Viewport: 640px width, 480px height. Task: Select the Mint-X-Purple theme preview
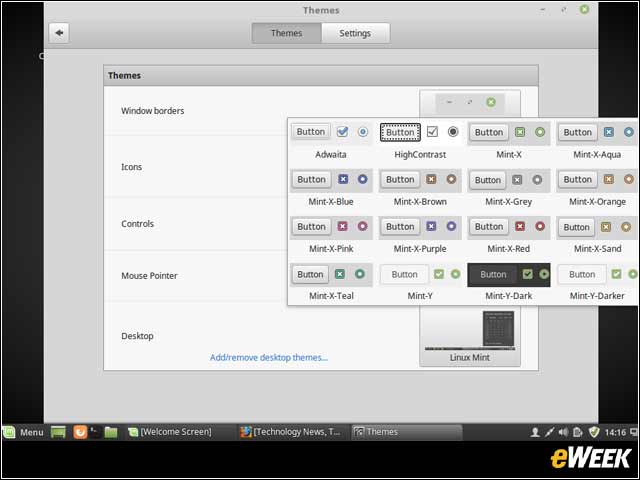tap(420, 227)
